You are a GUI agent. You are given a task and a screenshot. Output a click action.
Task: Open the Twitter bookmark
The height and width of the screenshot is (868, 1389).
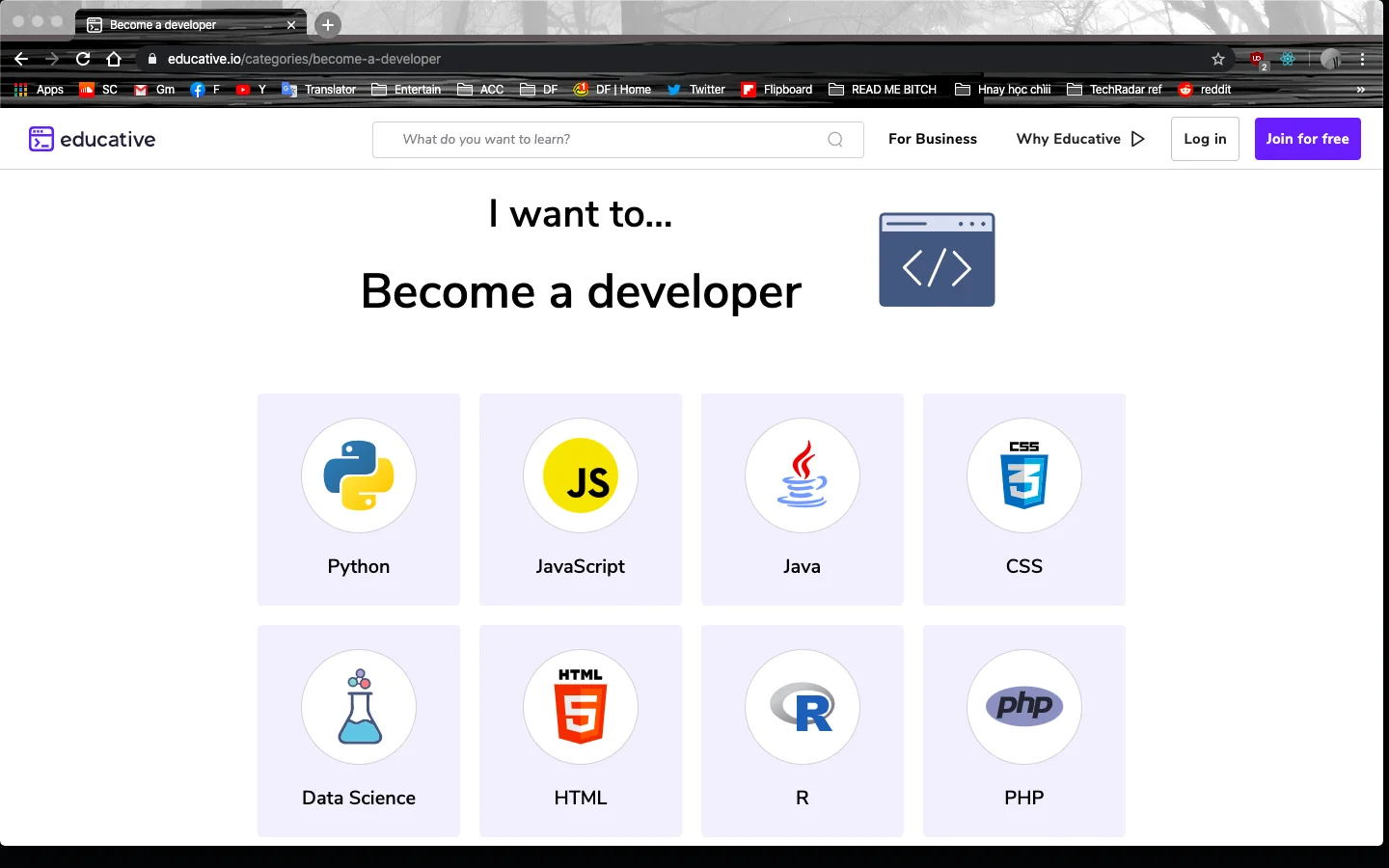pos(696,90)
